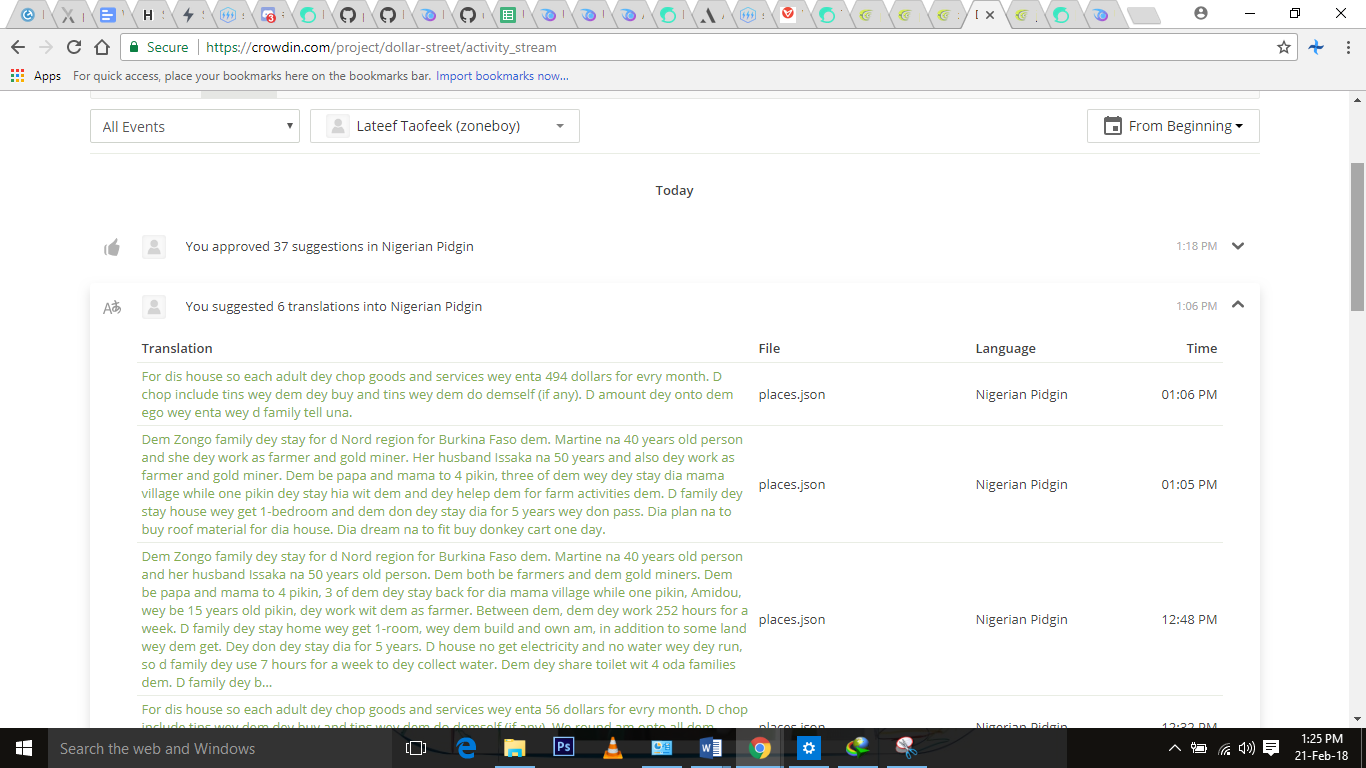Screen dimensions: 1366x768
Task: Click 'You approved 37 suggestions in Nigerian Pidgin'
Action: 329,247
